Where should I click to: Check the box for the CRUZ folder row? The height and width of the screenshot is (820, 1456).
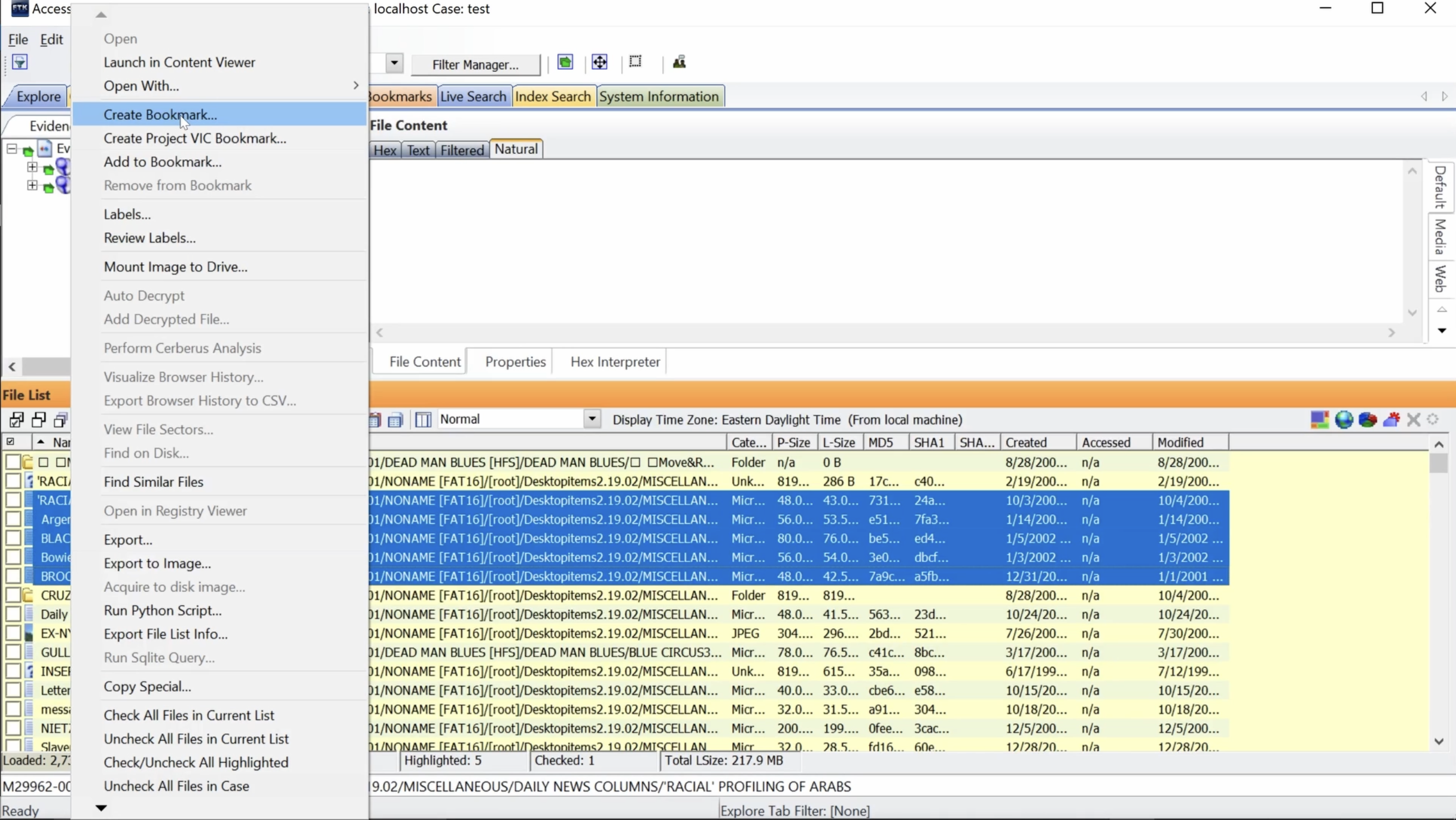[13, 595]
